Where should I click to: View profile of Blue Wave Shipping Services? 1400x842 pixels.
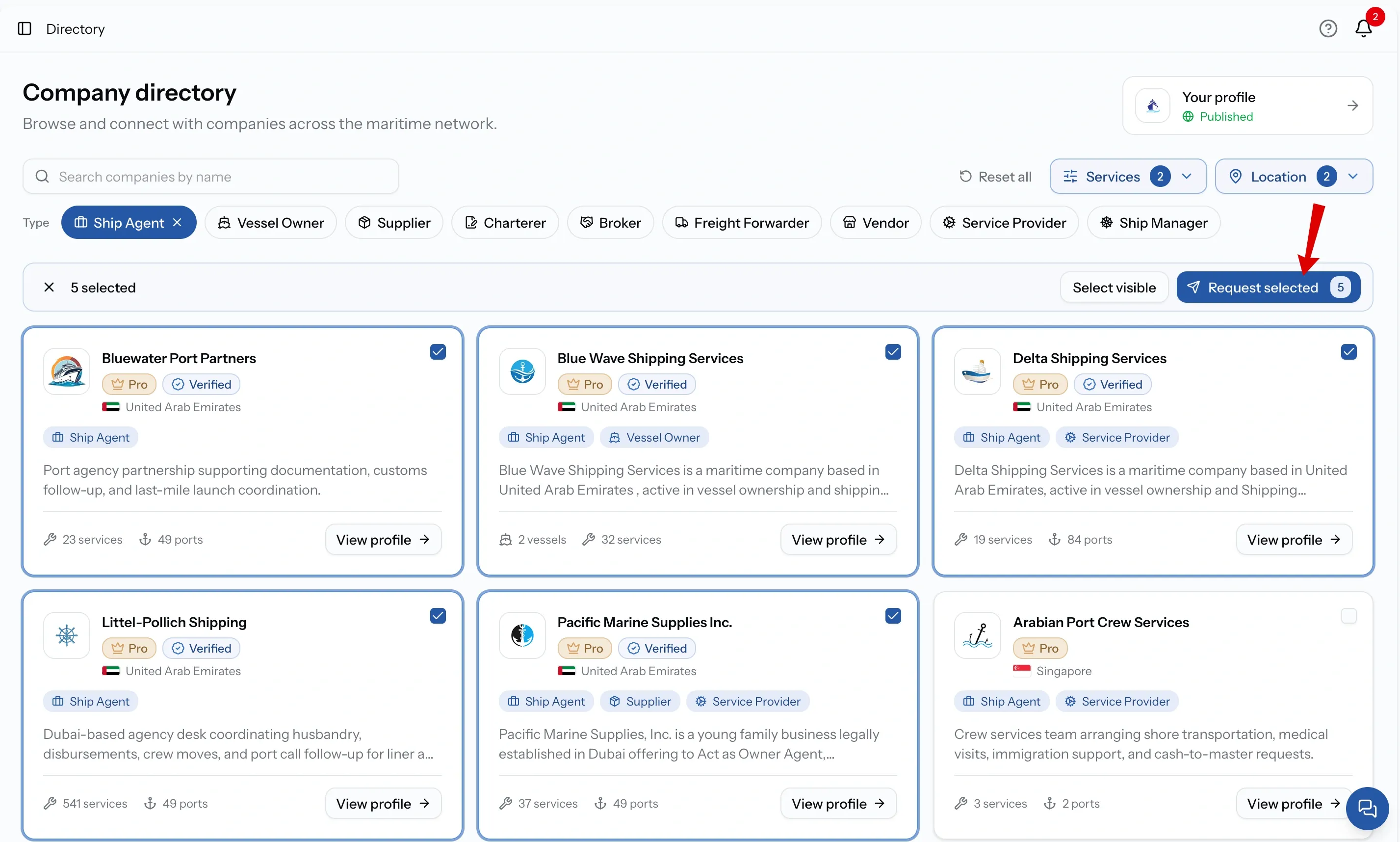point(838,540)
